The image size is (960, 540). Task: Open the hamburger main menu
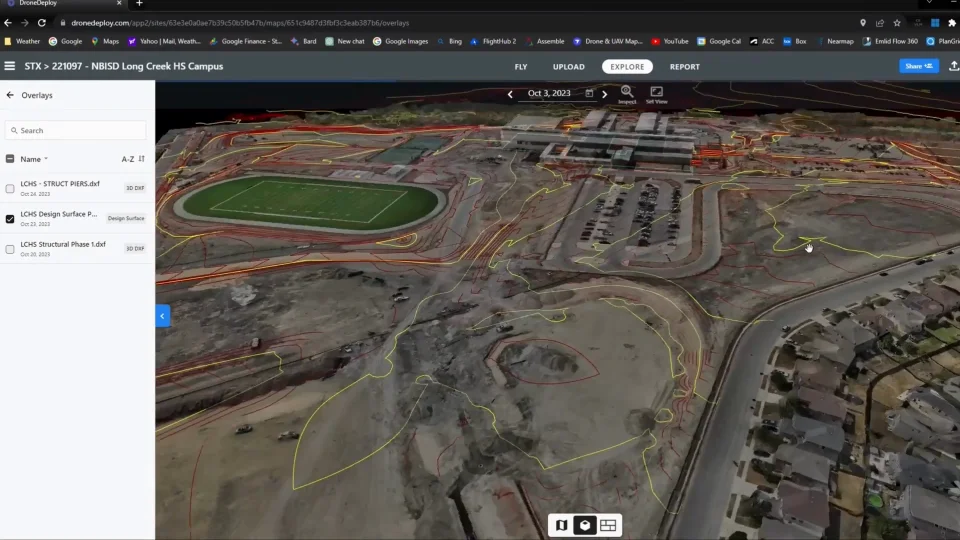point(9,66)
